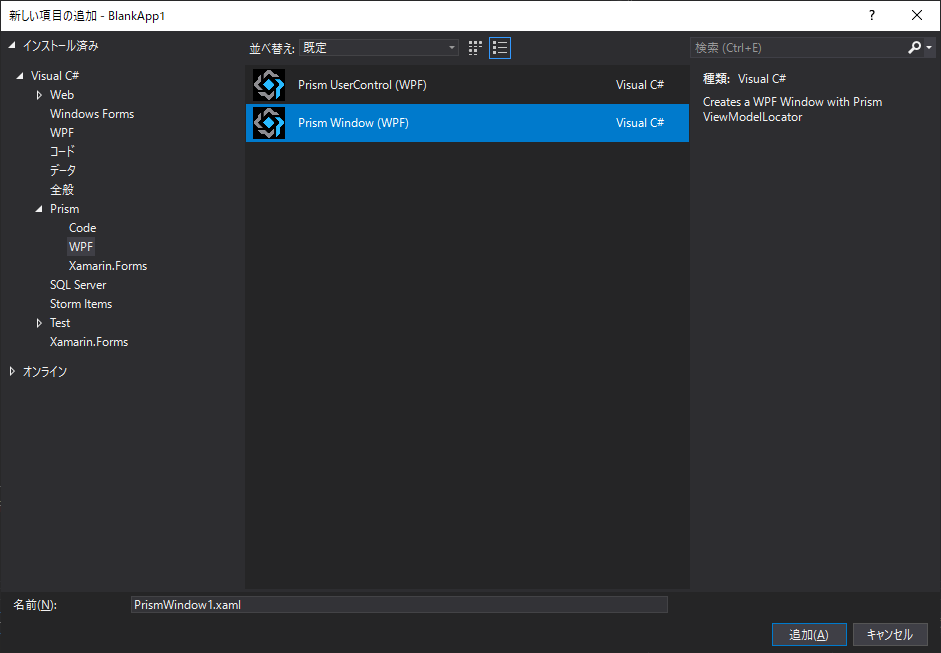Open search options dropdown arrow
The image size is (941, 653).
click(929, 47)
